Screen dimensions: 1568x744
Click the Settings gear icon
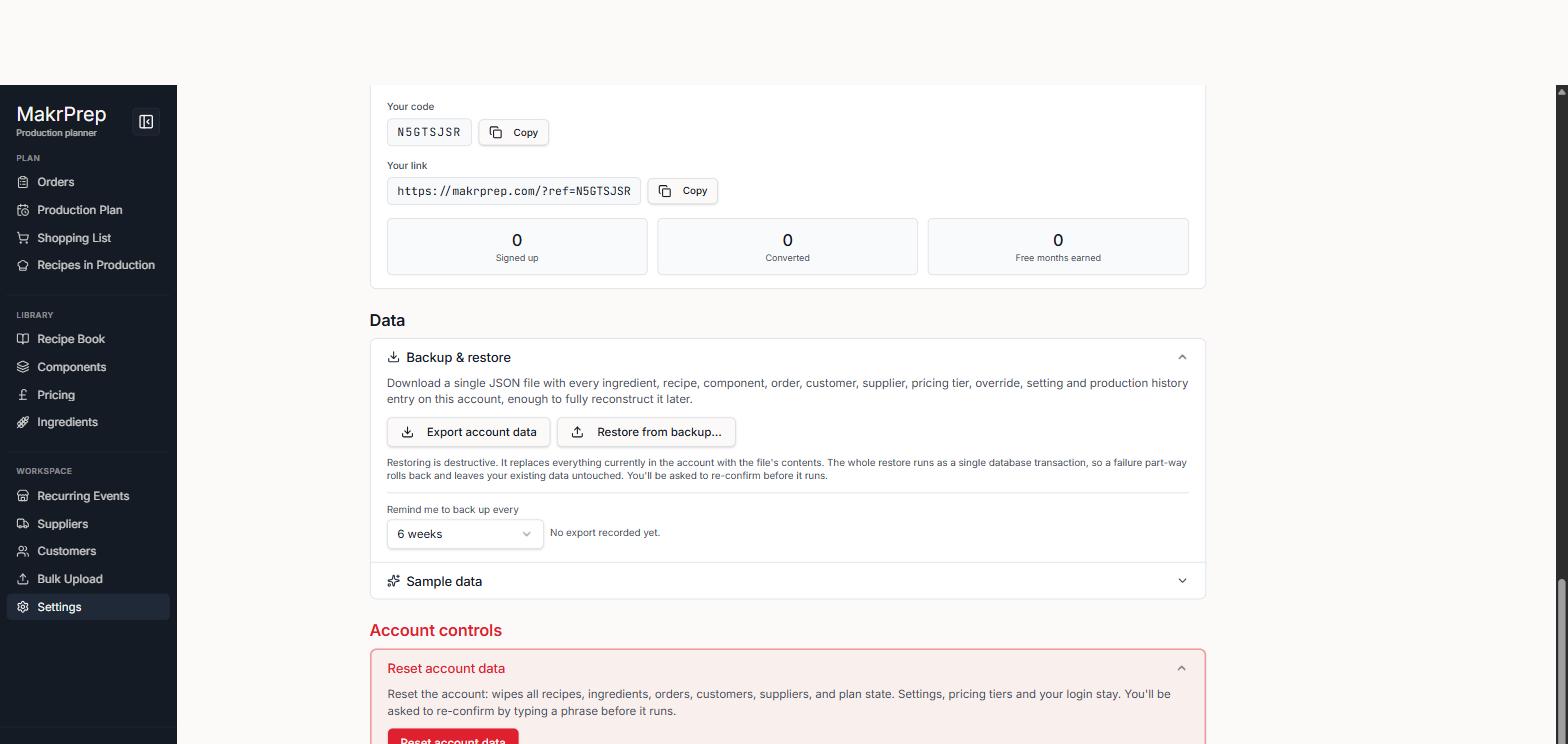tap(23, 607)
